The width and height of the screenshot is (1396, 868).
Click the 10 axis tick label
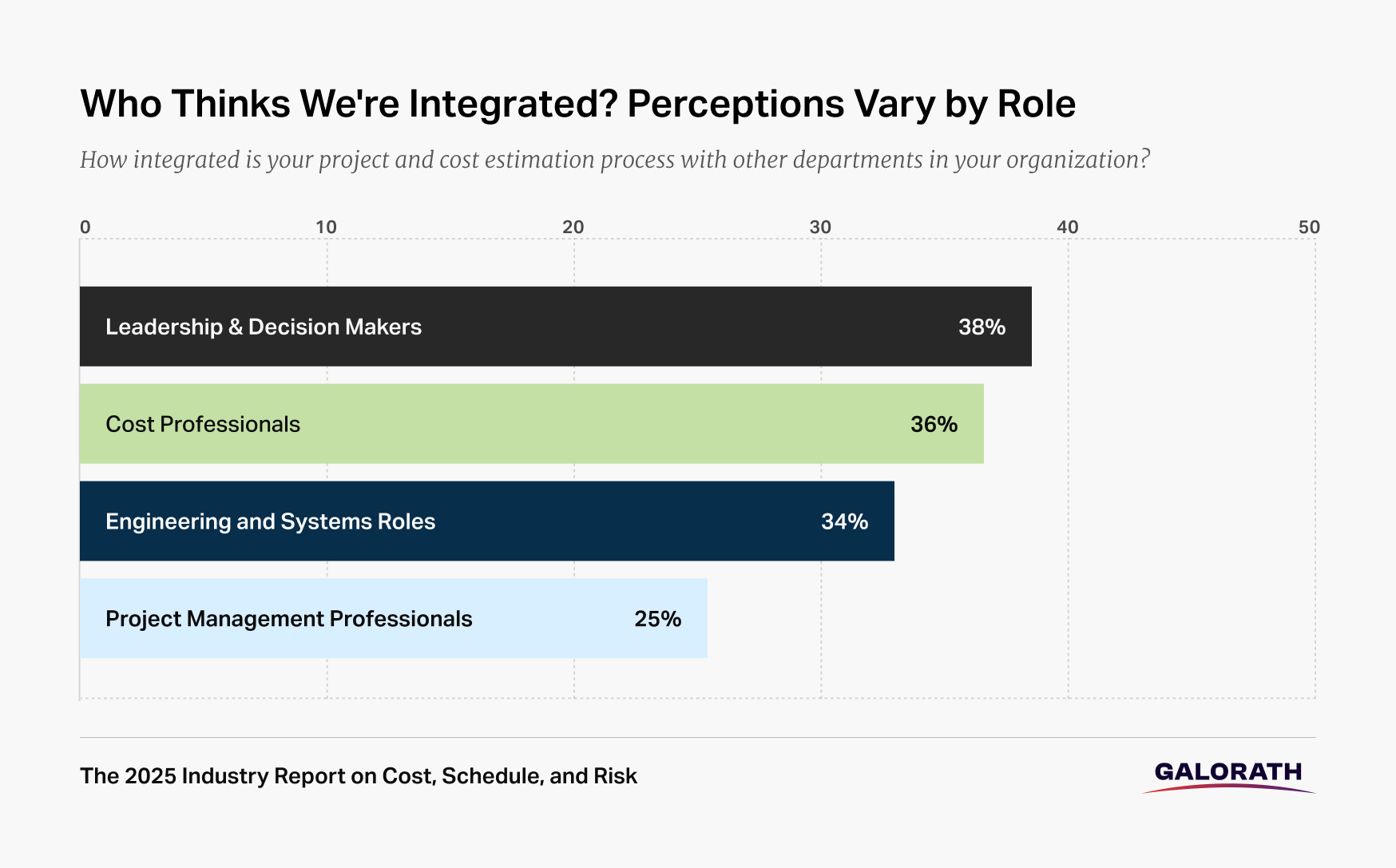pyautogui.click(x=326, y=227)
